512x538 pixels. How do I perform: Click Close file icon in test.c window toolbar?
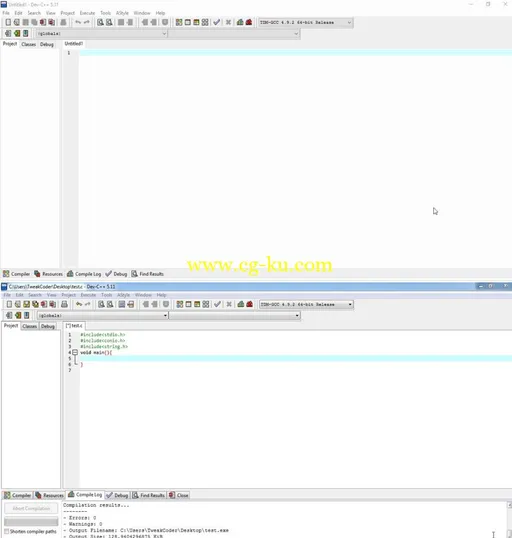point(44,304)
